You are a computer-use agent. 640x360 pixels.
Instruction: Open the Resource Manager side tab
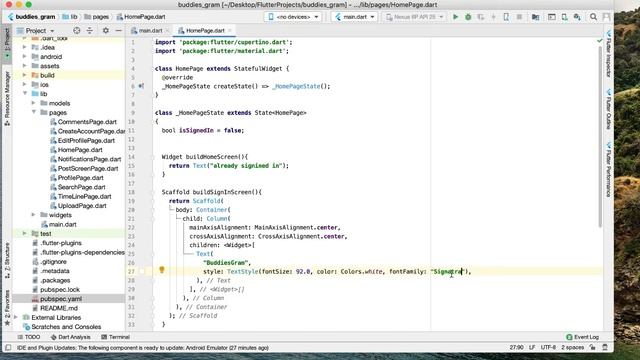click(x=7, y=98)
